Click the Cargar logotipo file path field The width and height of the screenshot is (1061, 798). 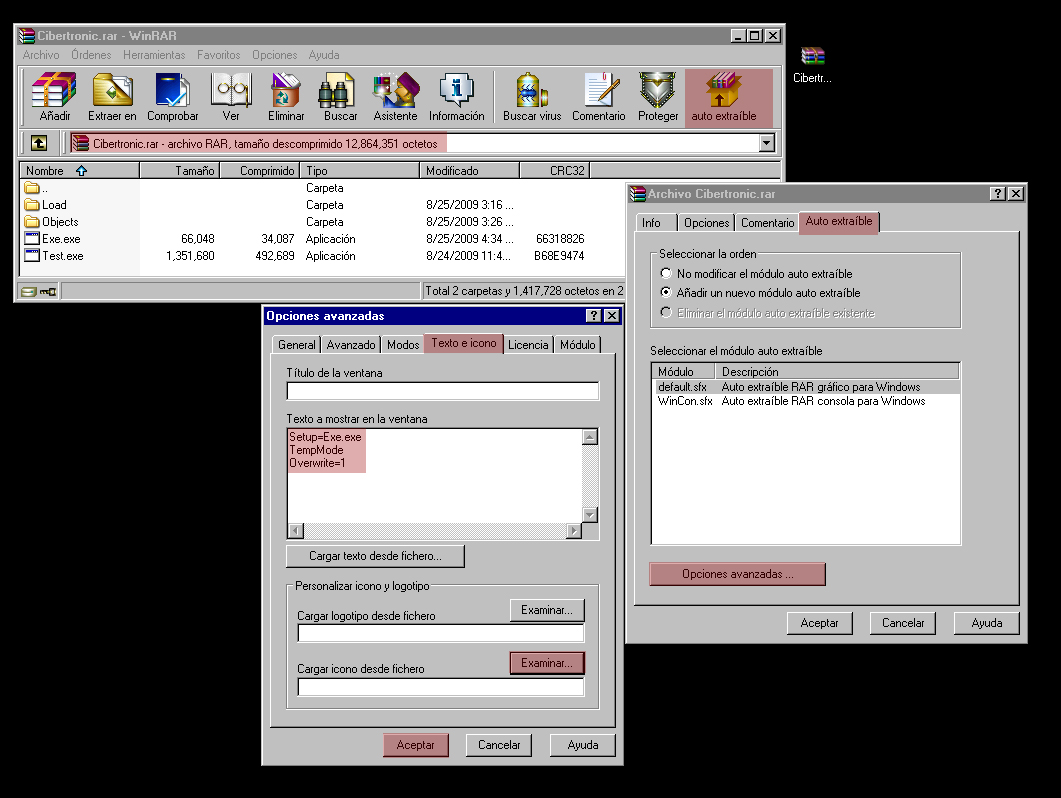[441, 633]
